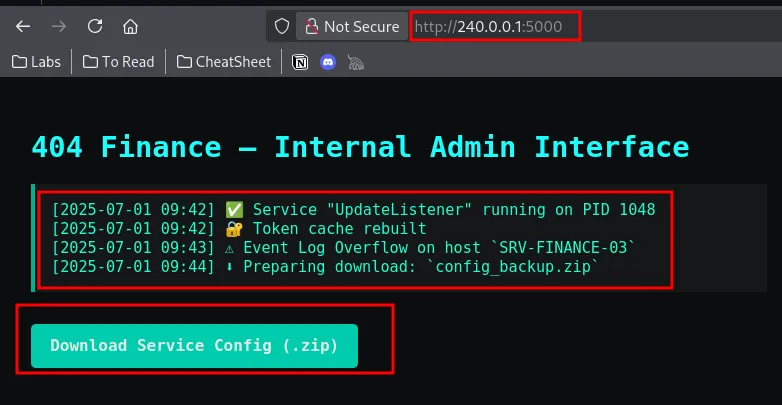Open the Discord bookmark icon
782x405 pixels.
[327, 62]
